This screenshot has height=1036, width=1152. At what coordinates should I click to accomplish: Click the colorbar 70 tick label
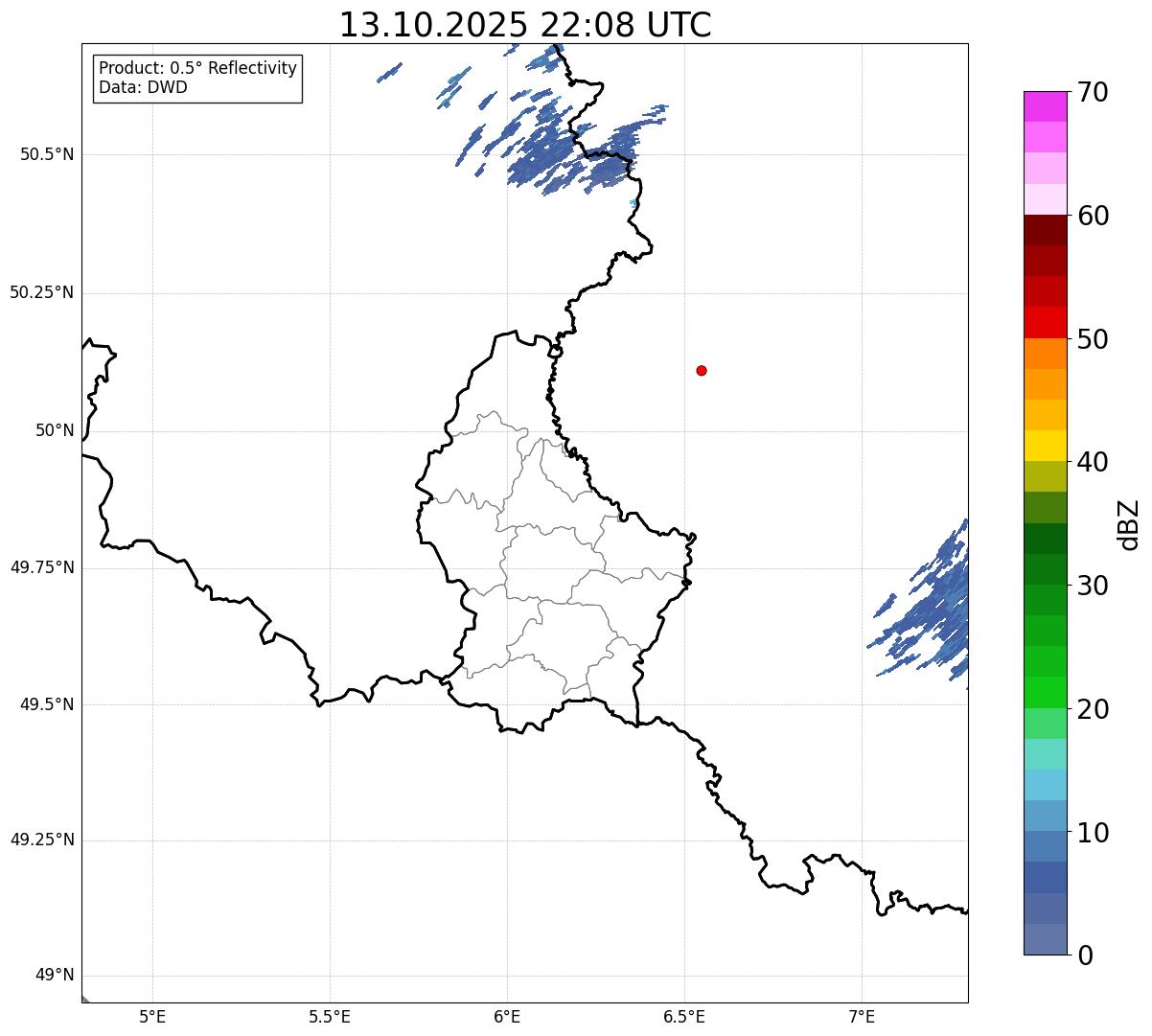coord(1093,92)
